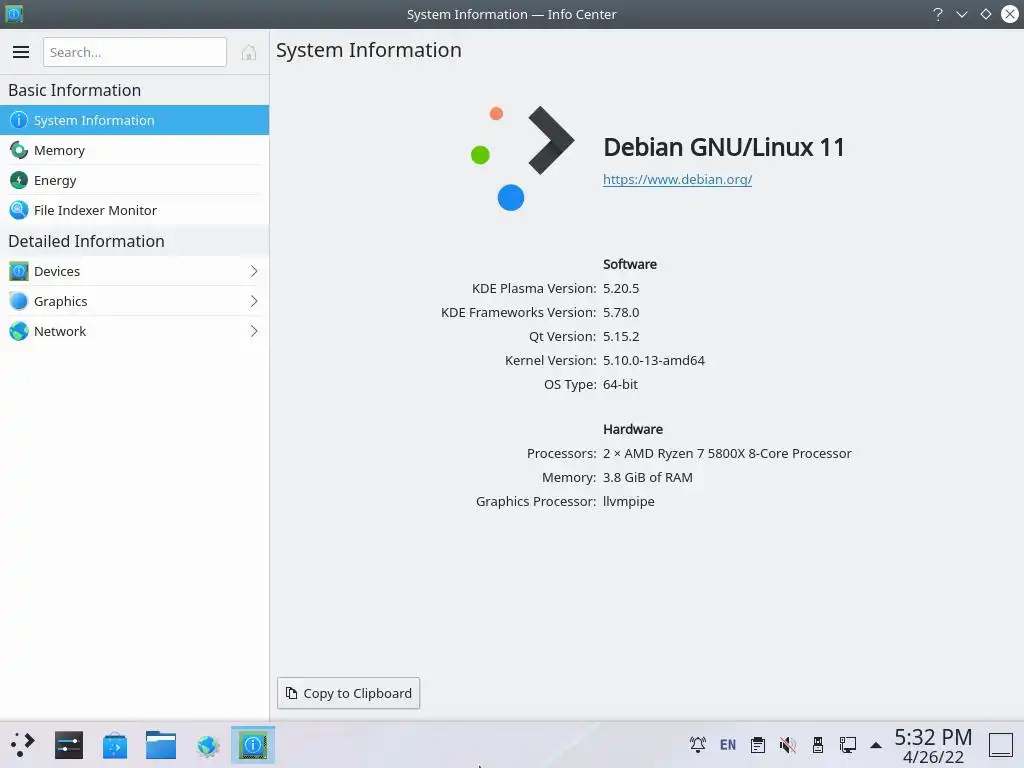Click the Basic Information header
Image resolution: width=1024 pixels, height=768 pixels.
coord(74,90)
